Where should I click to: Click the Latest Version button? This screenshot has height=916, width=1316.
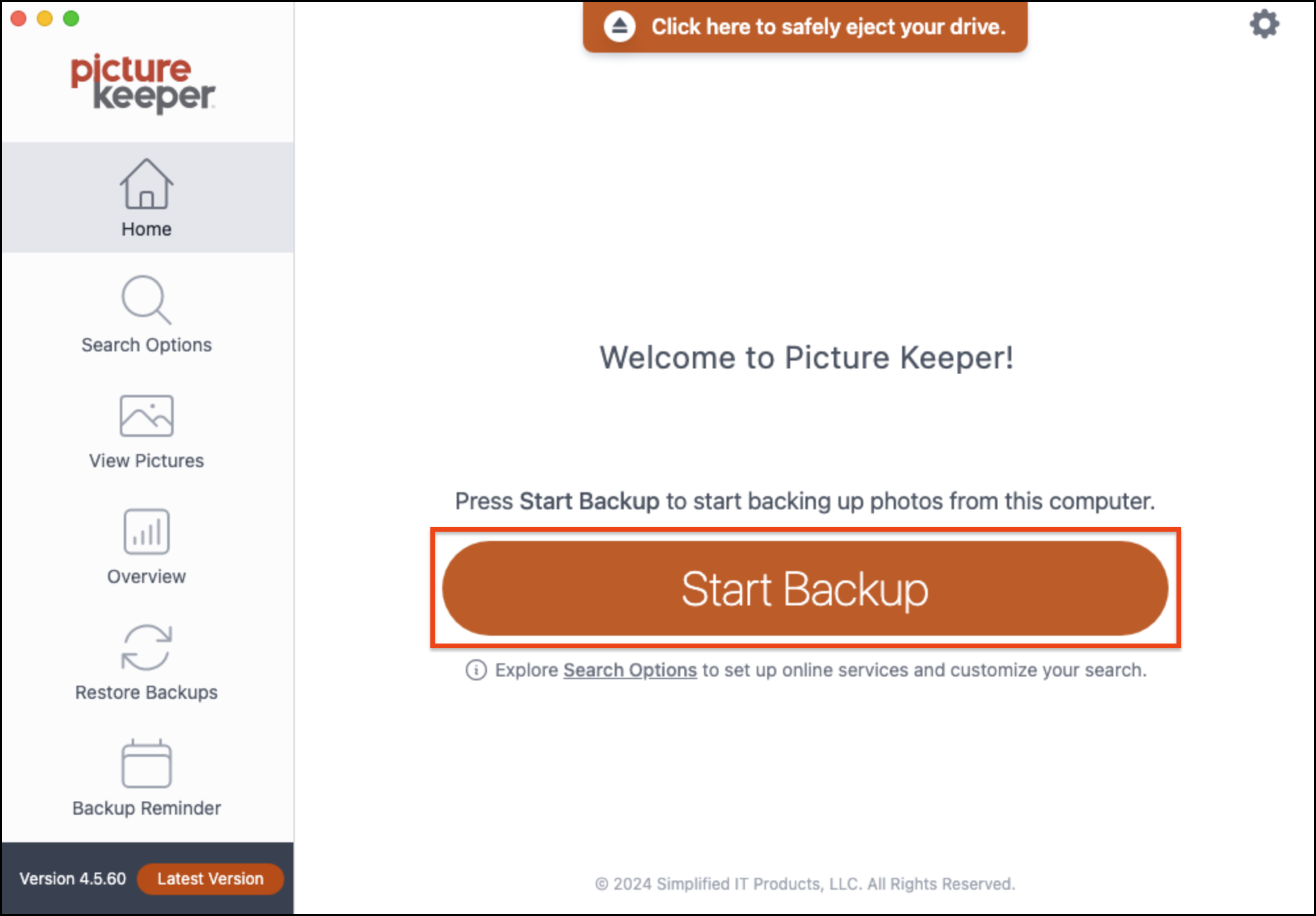point(211,878)
